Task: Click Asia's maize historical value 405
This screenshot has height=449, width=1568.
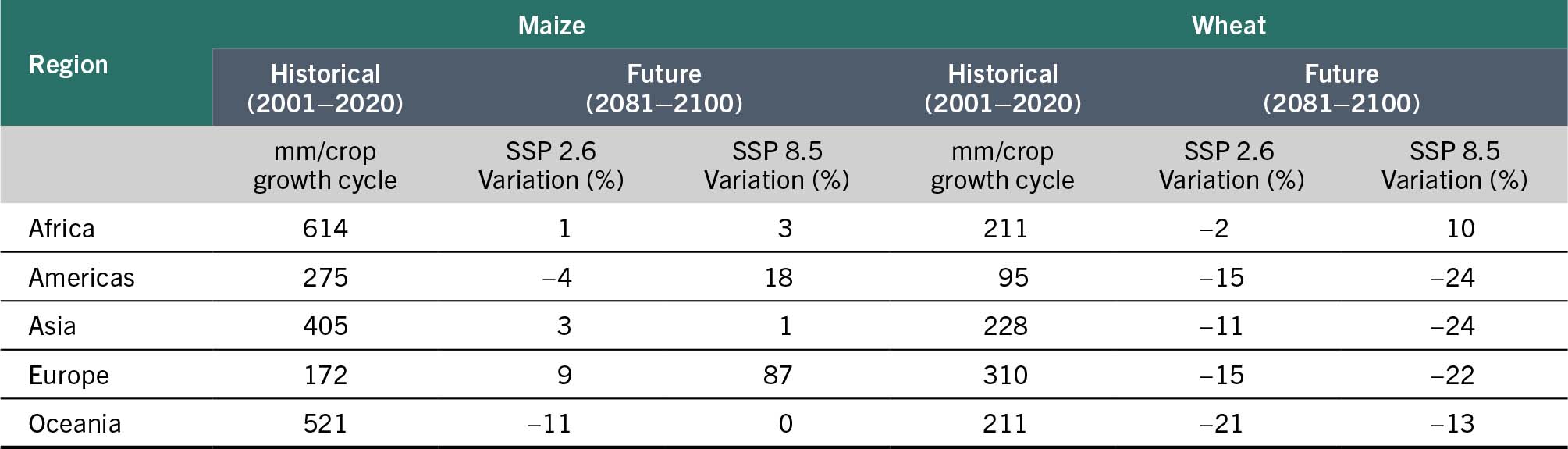Action: click(x=325, y=326)
